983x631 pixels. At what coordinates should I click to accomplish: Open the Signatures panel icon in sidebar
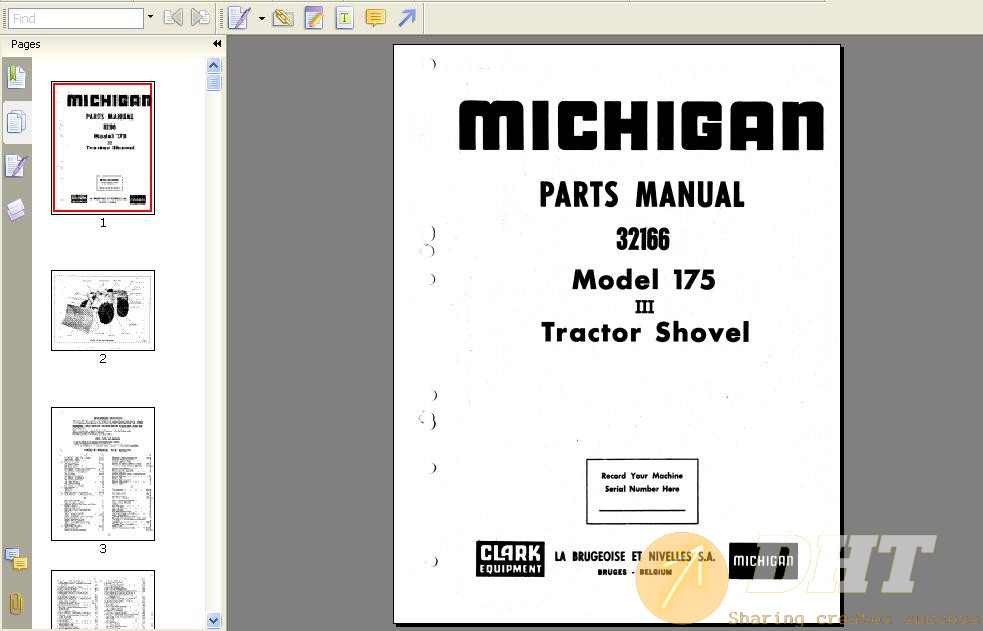click(x=16, y=167)
